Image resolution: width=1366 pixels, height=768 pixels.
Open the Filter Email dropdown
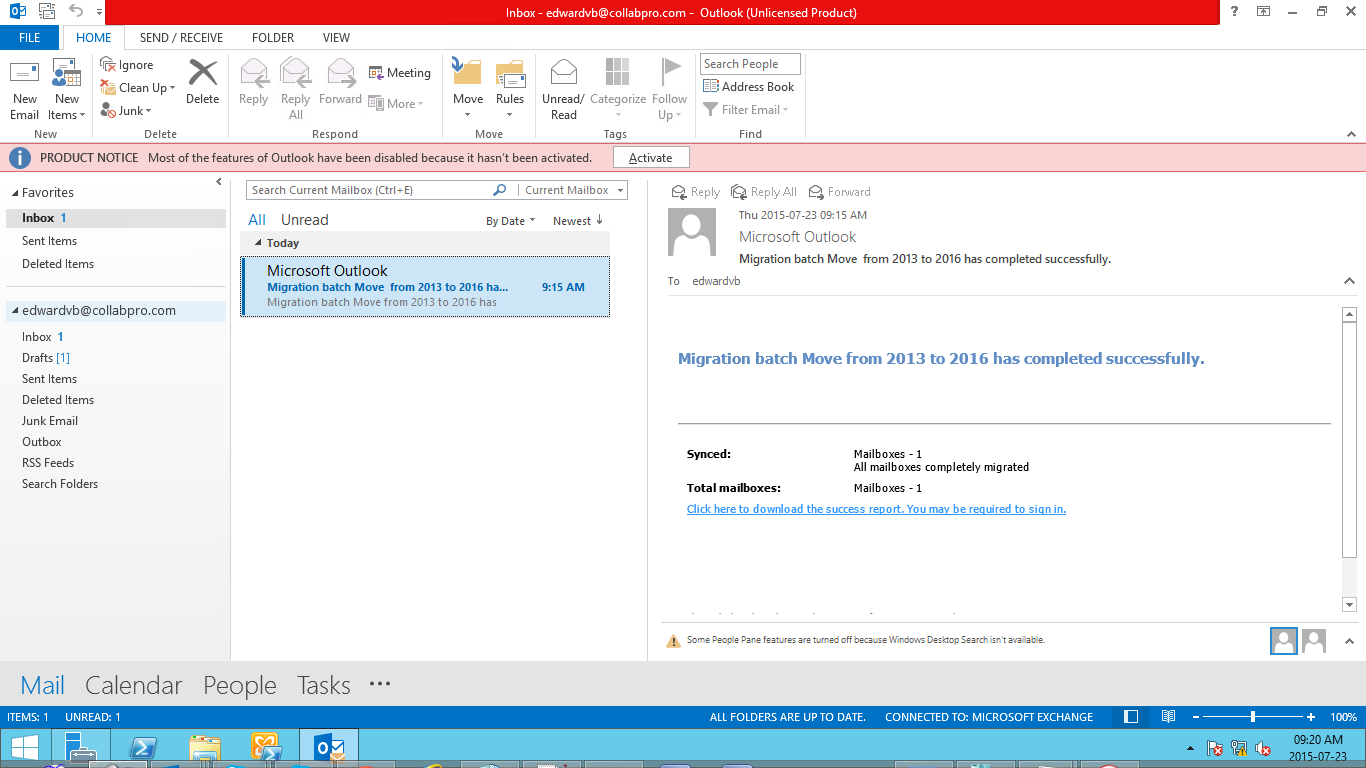click(747, 110)
